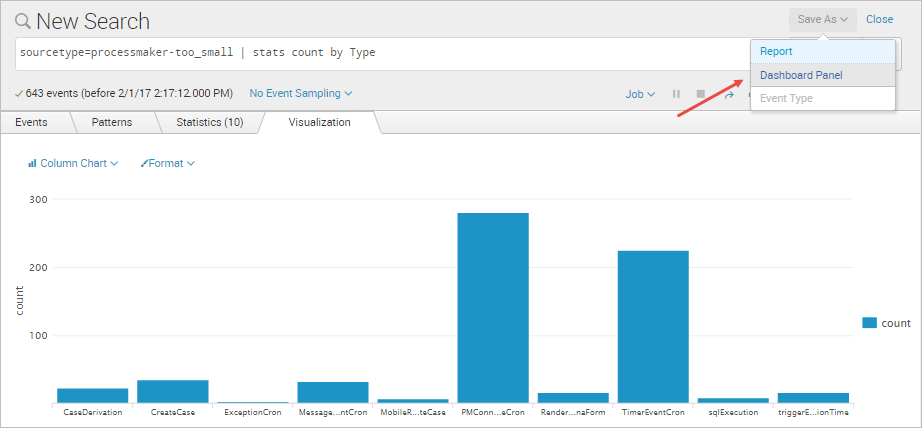The height and width of the screenshot is (428, 922).
Task: Click the Close link
Action: click(879, 19)
